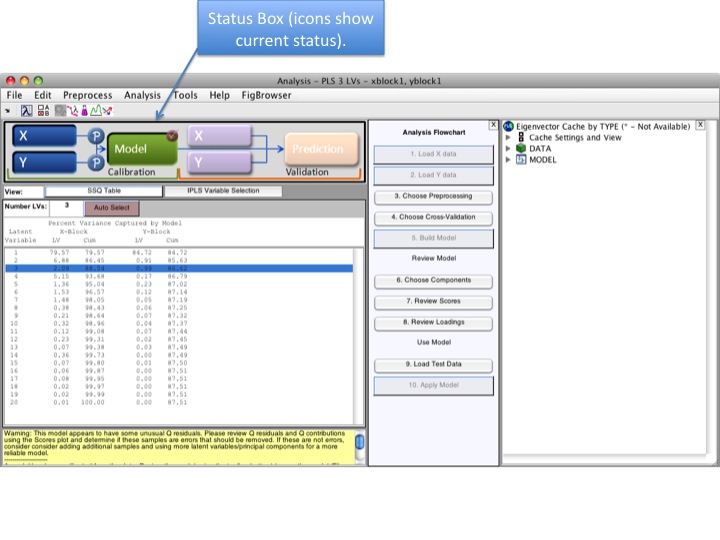720x540 pixels.
Task: Open the Preprocess menu
Action: pos(87,95)
